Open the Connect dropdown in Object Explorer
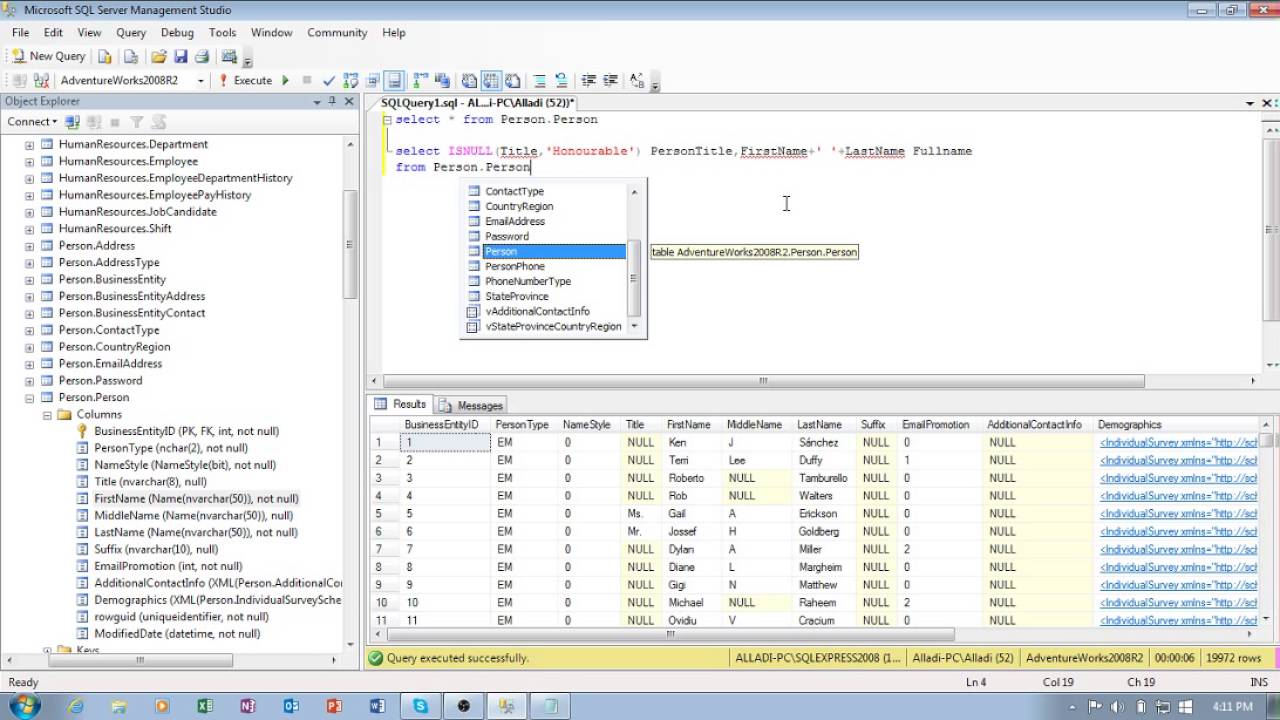1280x720 pixels. point(32,122)
